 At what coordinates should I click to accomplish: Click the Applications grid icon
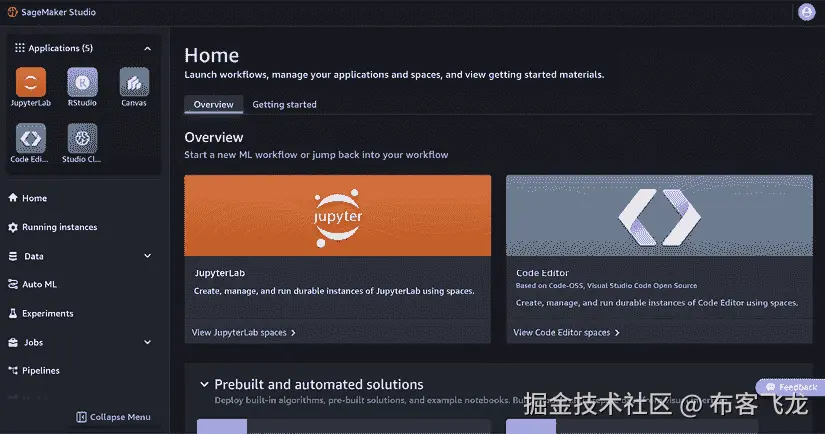[x=19, y=48]
